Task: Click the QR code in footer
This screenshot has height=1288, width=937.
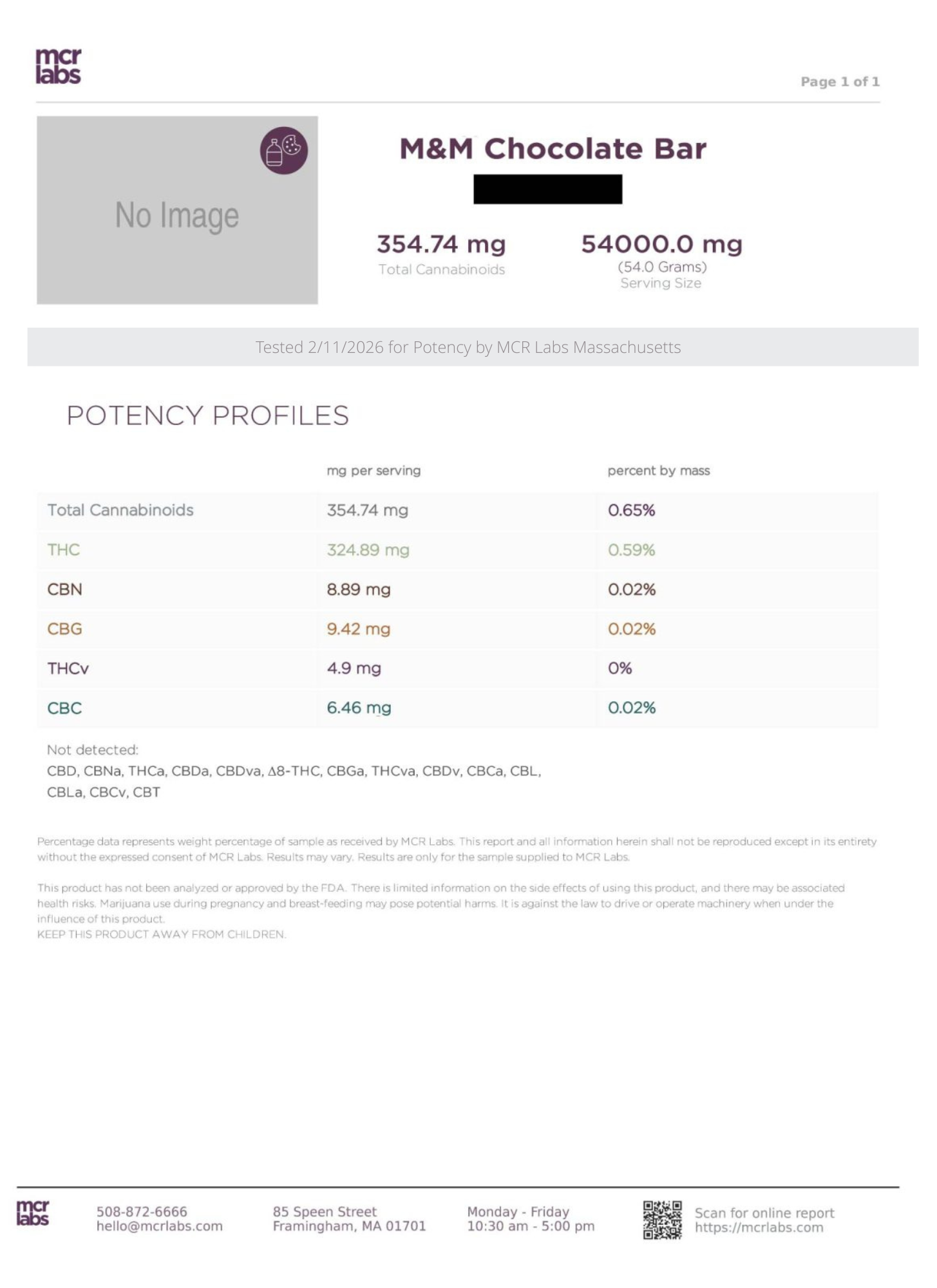Action: (662, 1219)
